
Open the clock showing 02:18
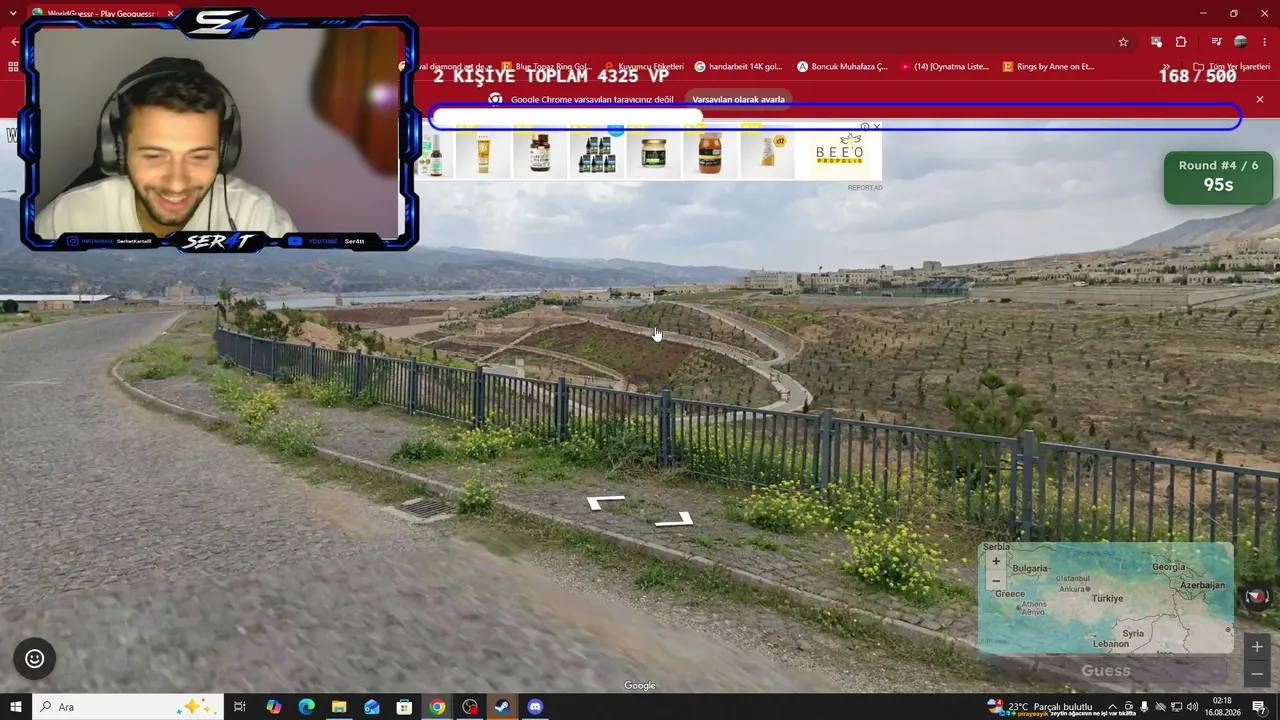[x=1222, y=707]
